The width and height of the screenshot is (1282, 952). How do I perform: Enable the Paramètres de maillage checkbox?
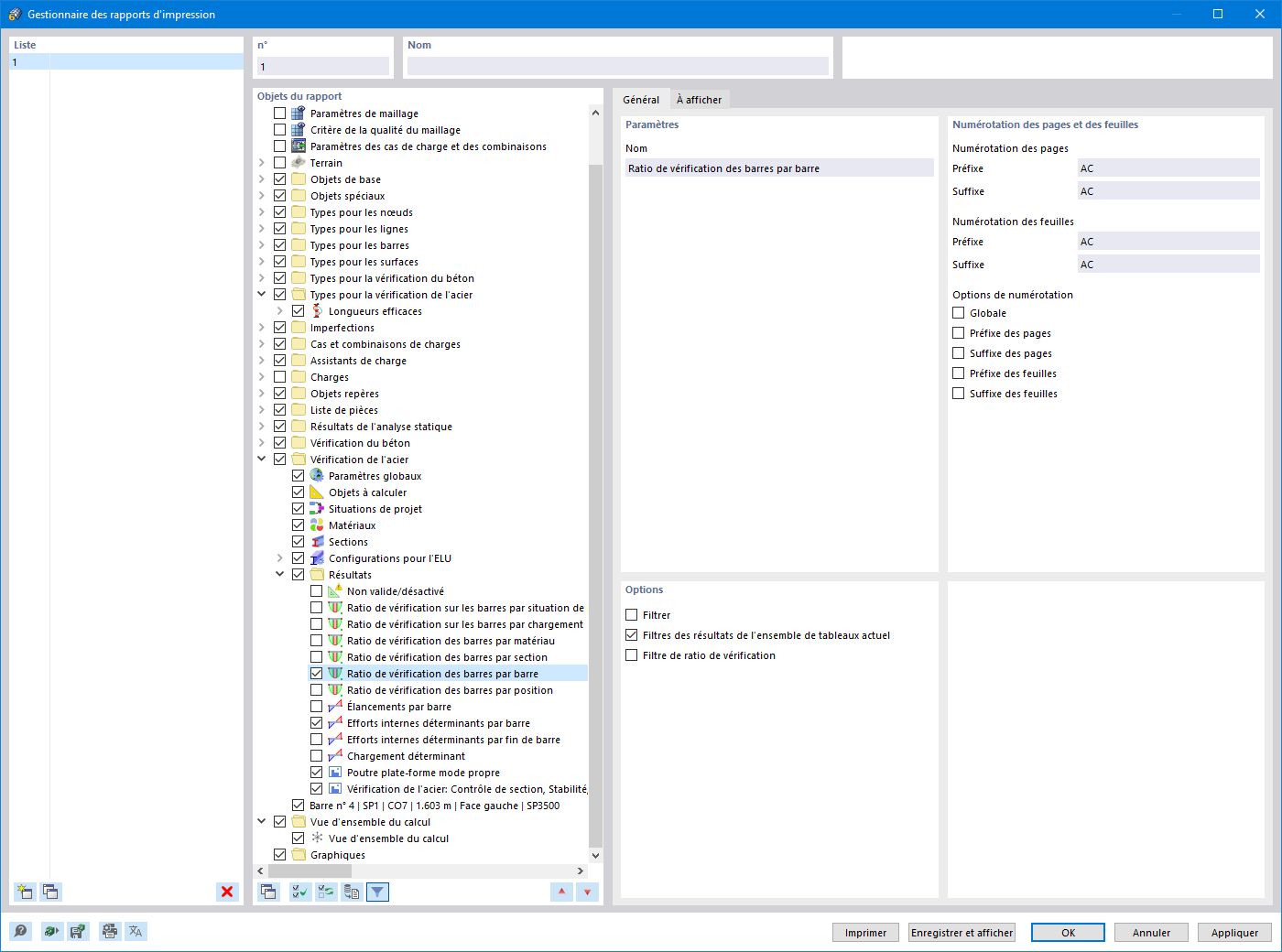coord(280,114)
